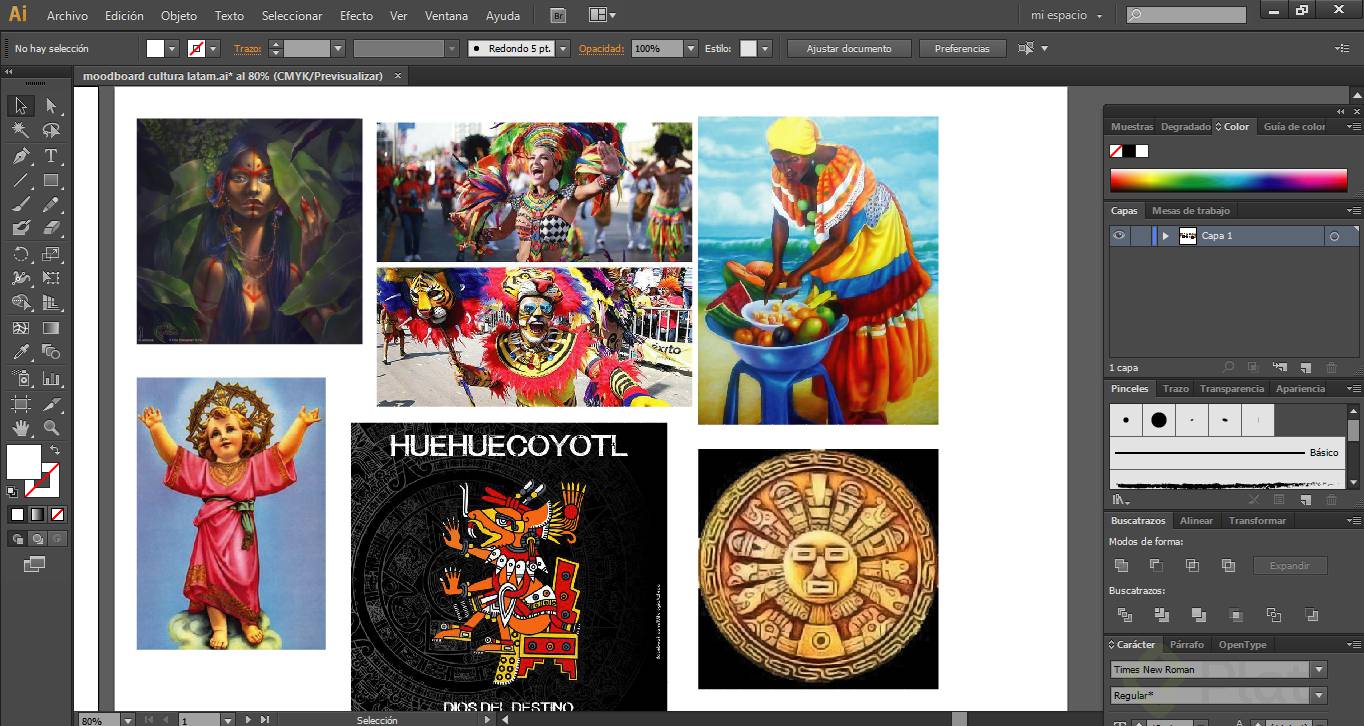Reset default fill and stroke

pos(12,492)
